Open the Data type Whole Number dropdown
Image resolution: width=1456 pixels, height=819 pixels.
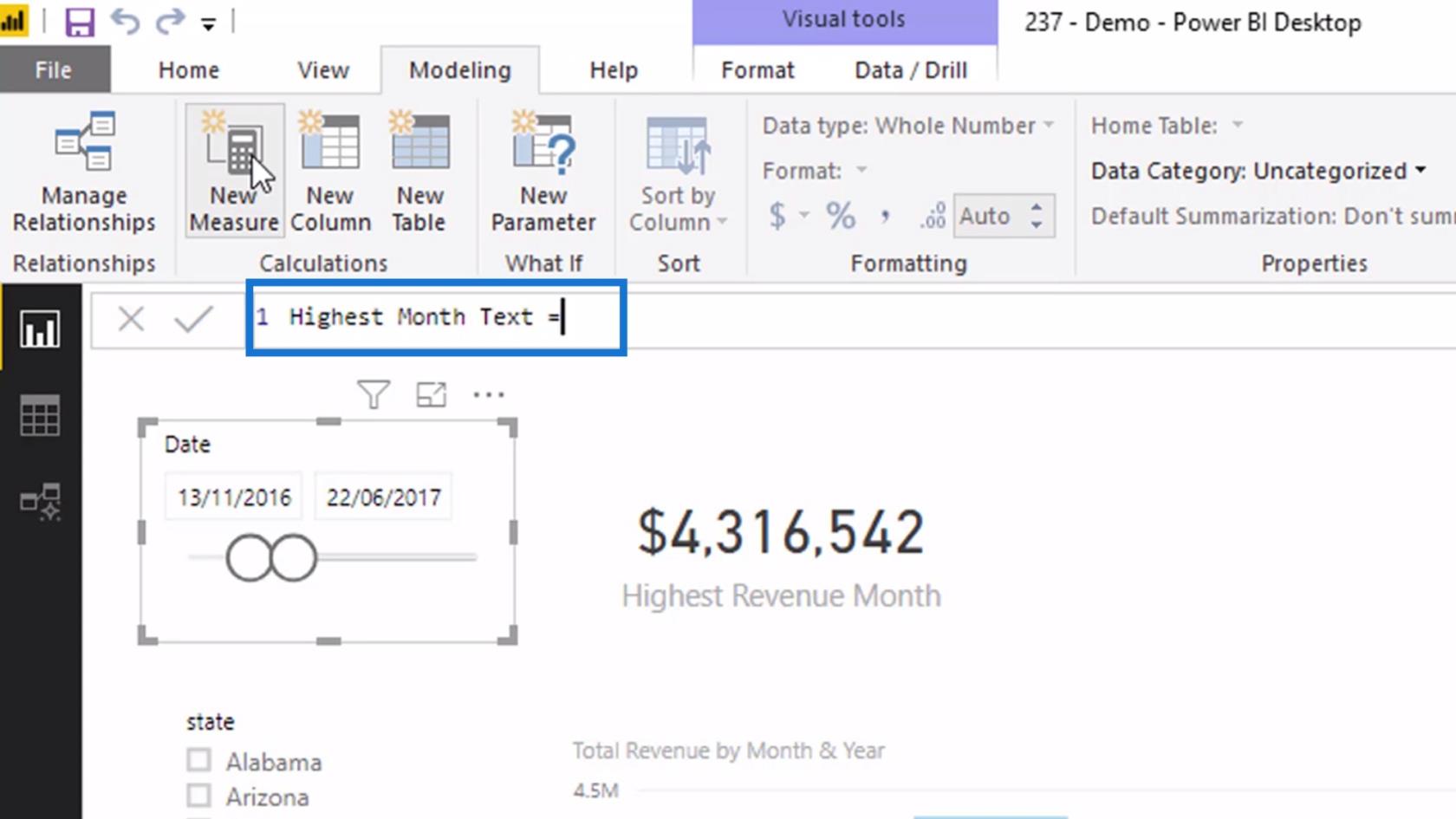(908, 126)
